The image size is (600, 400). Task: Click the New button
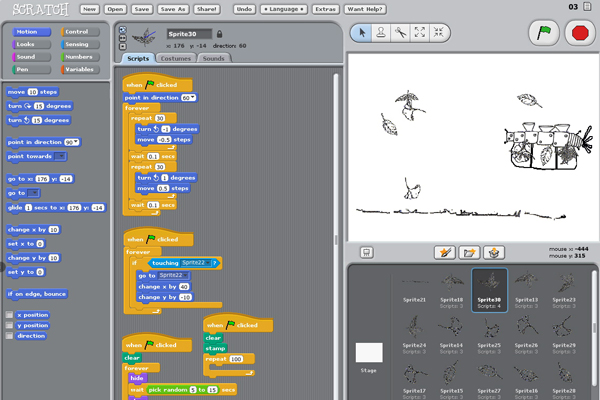coord(90,9)
